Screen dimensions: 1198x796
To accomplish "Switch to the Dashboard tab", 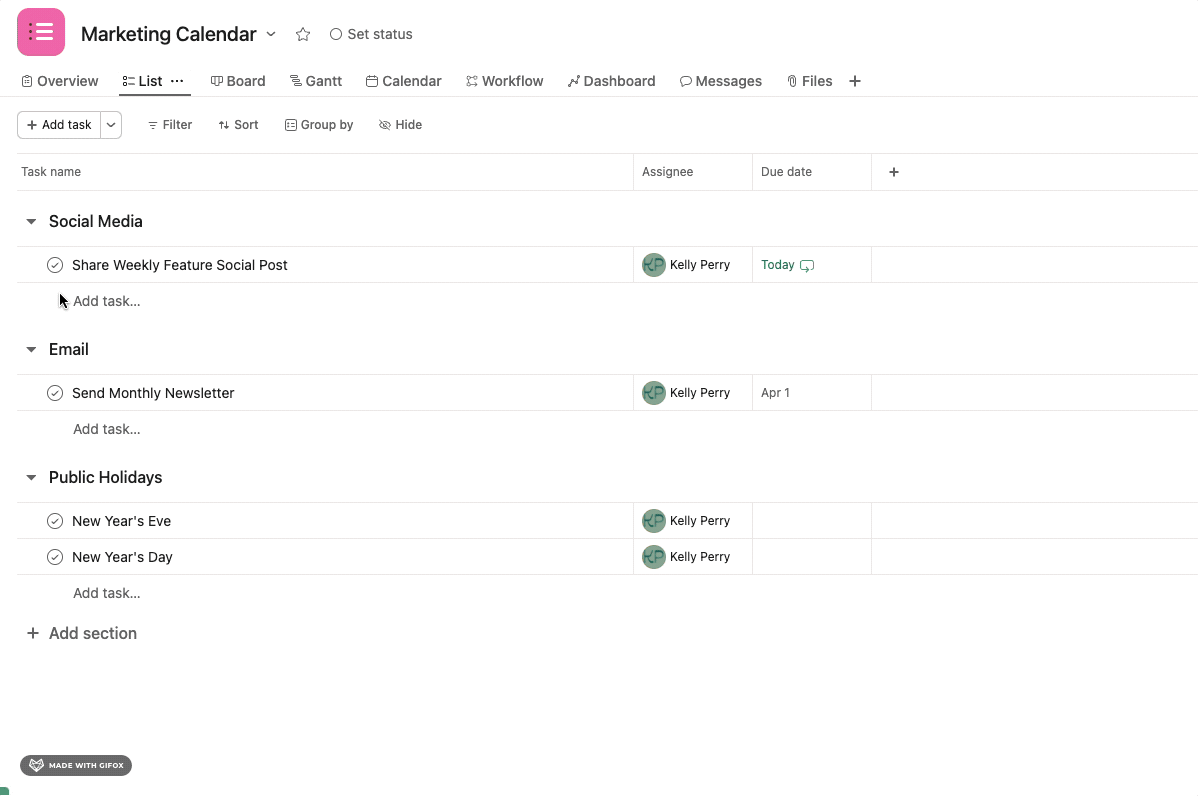I will coord(611,81).
